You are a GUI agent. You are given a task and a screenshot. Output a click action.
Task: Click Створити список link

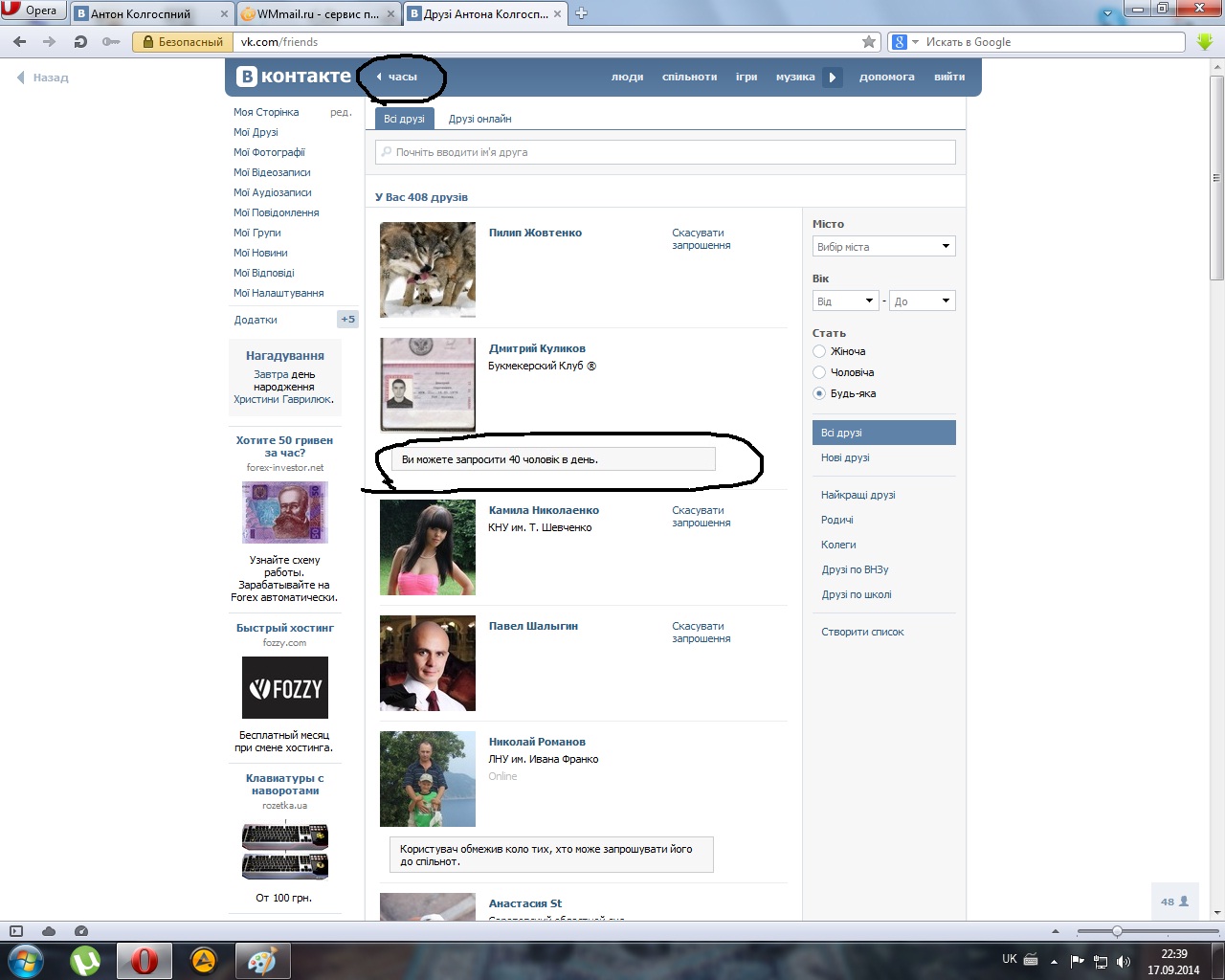862,632
